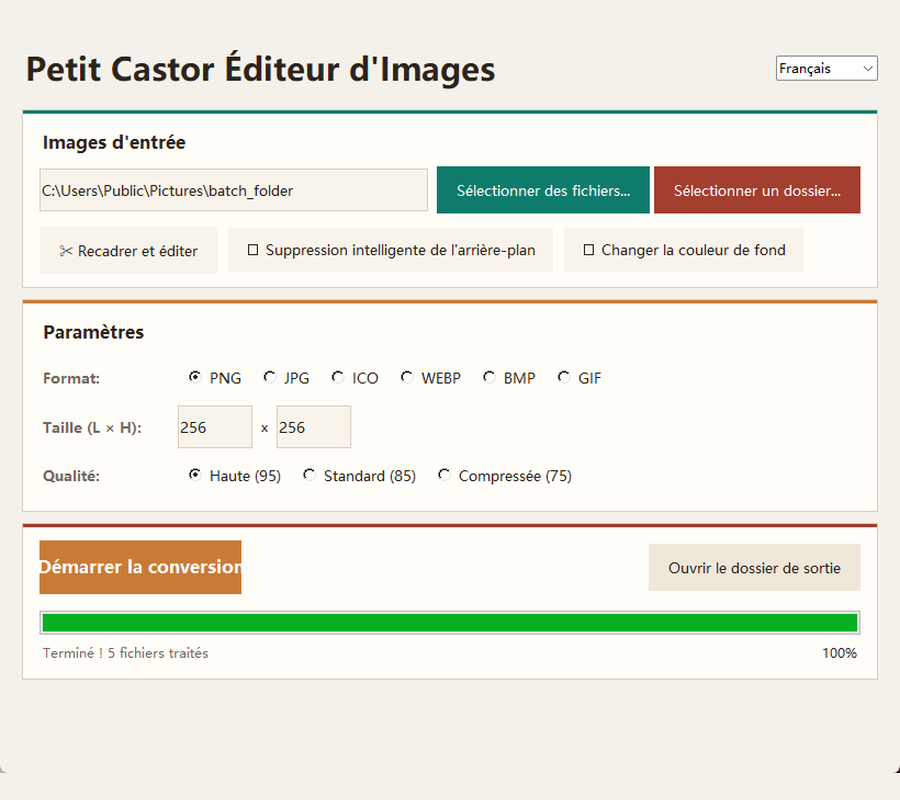Select Haute (95) quality

[234, 476]
